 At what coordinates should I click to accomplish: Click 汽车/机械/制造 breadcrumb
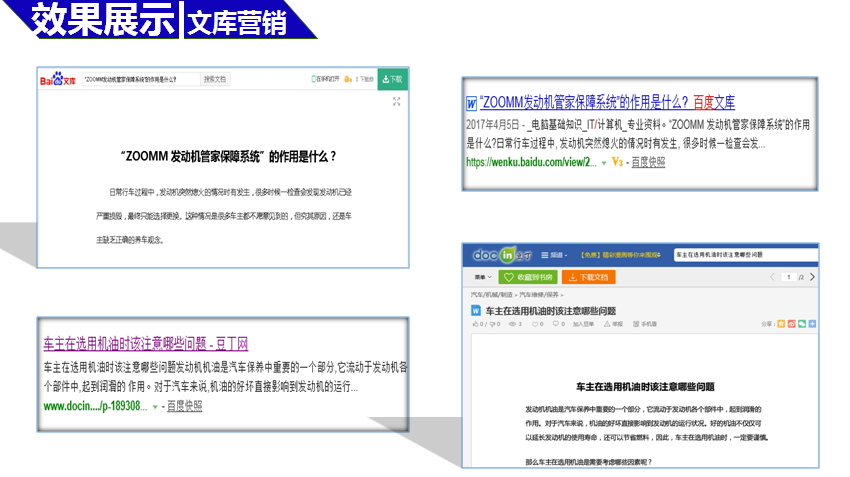(492, 295)
